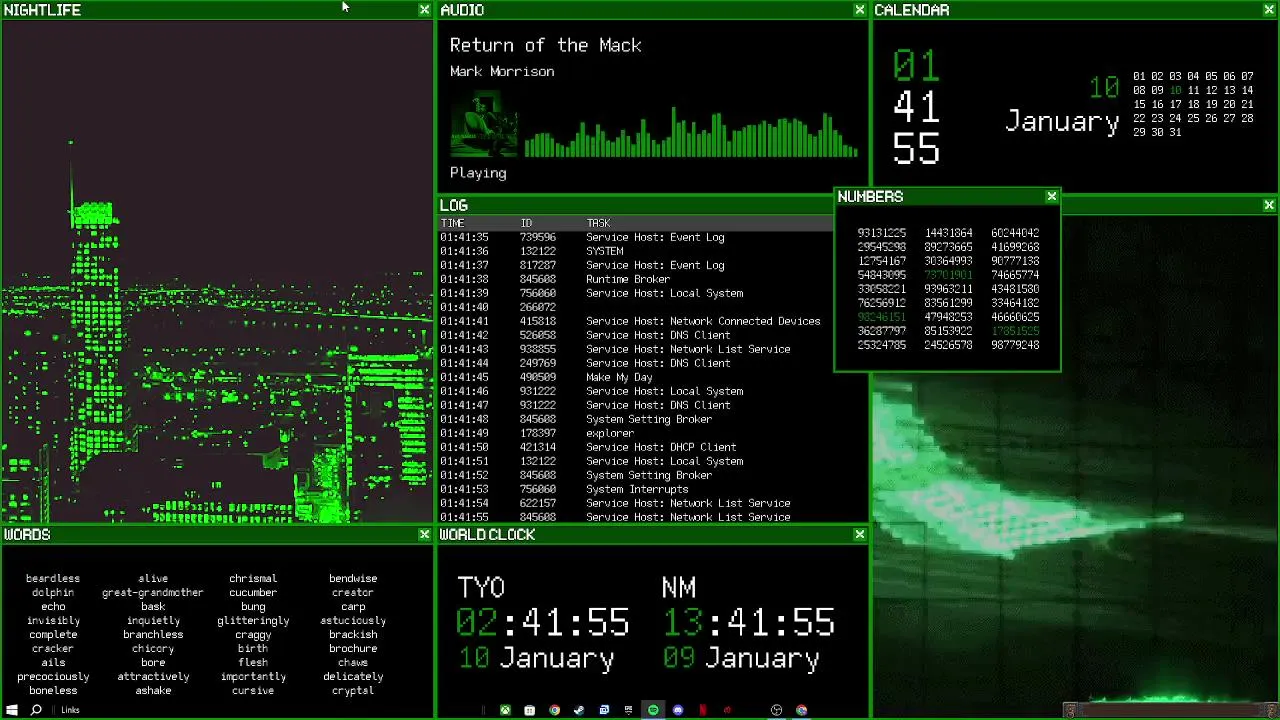Viewport: 1280px width, 720px height.
Task: Click the month name January in CALENDAR
Action: click(x=1062, y=122)
